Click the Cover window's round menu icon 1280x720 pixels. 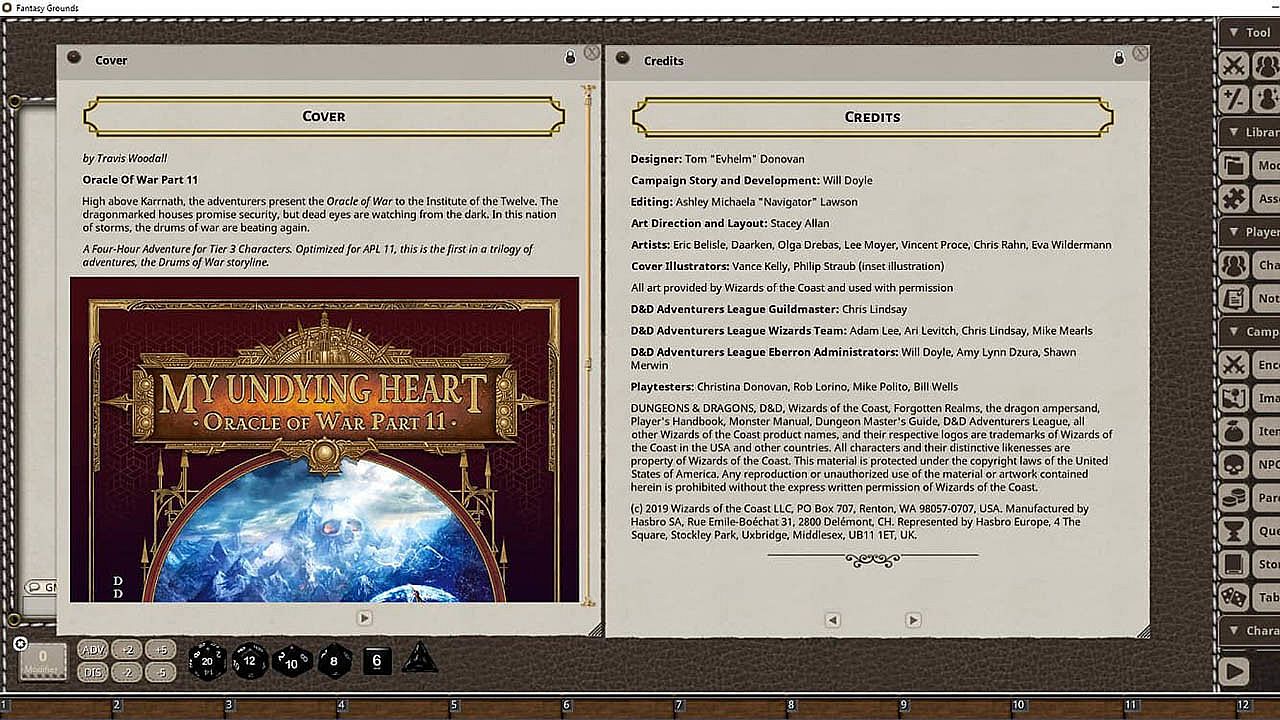pos(74,58)
